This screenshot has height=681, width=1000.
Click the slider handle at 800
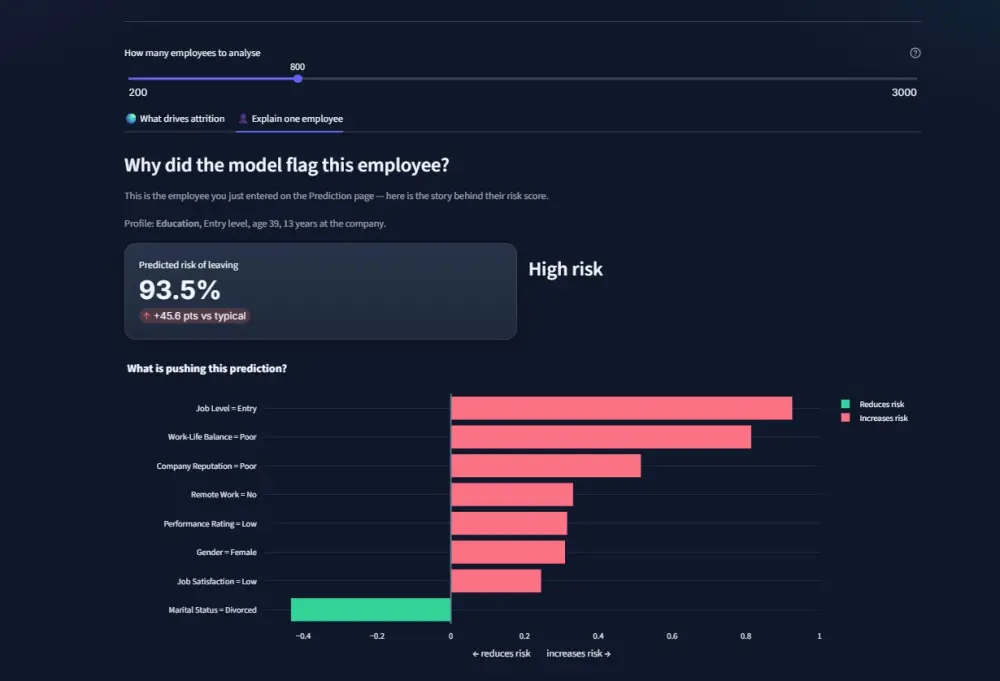coord(298,78)
